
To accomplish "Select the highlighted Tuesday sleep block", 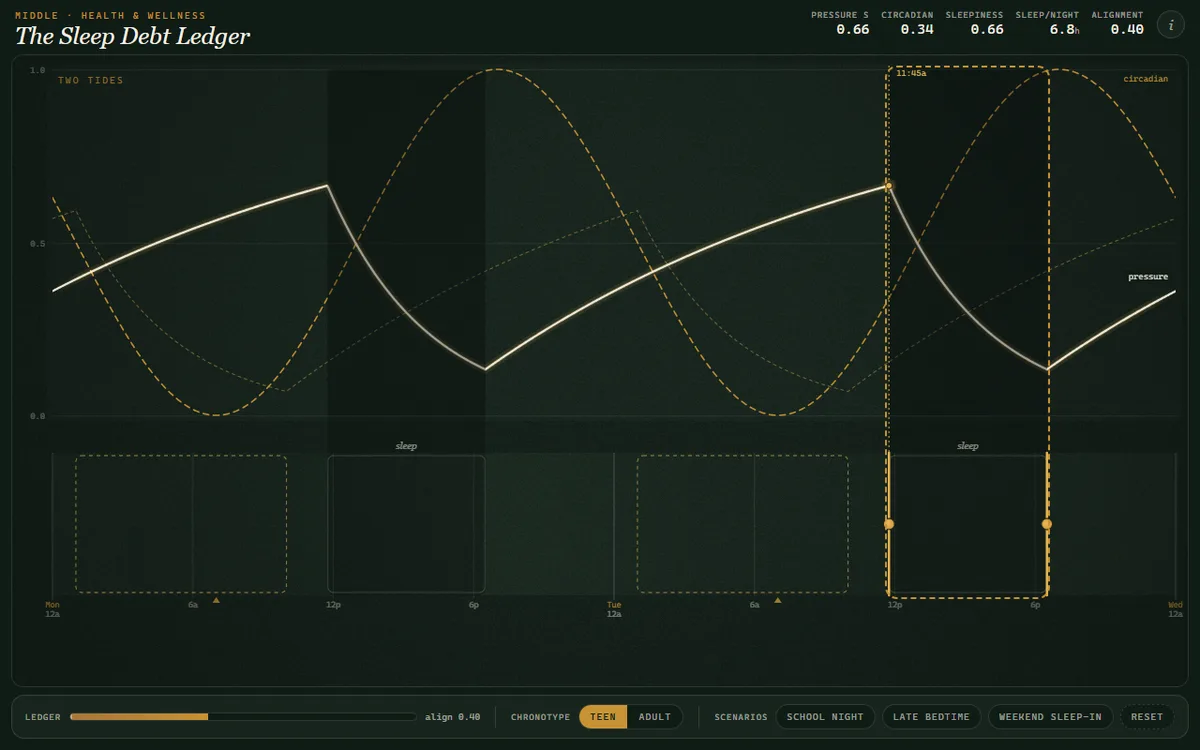I will point(967,524).
